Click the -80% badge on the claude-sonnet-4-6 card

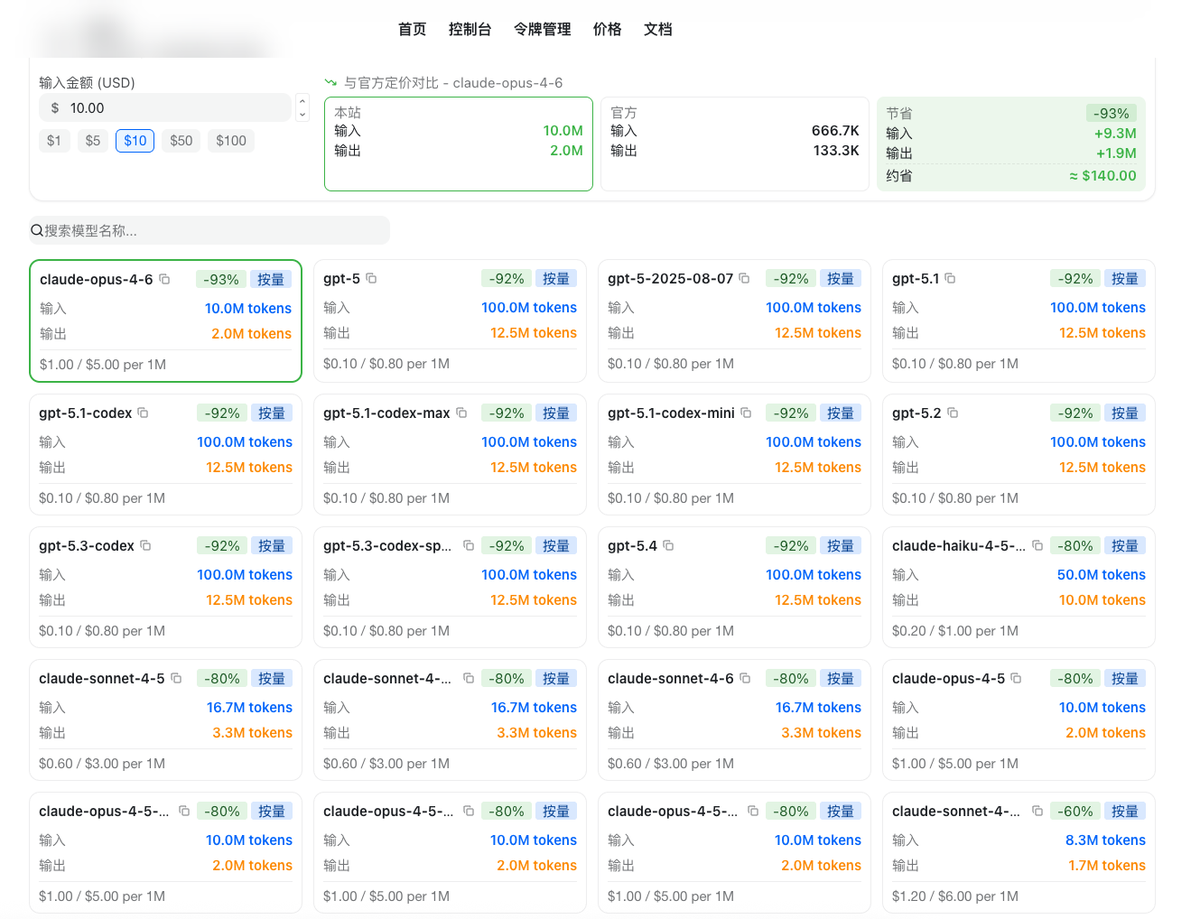click(791, 679)
